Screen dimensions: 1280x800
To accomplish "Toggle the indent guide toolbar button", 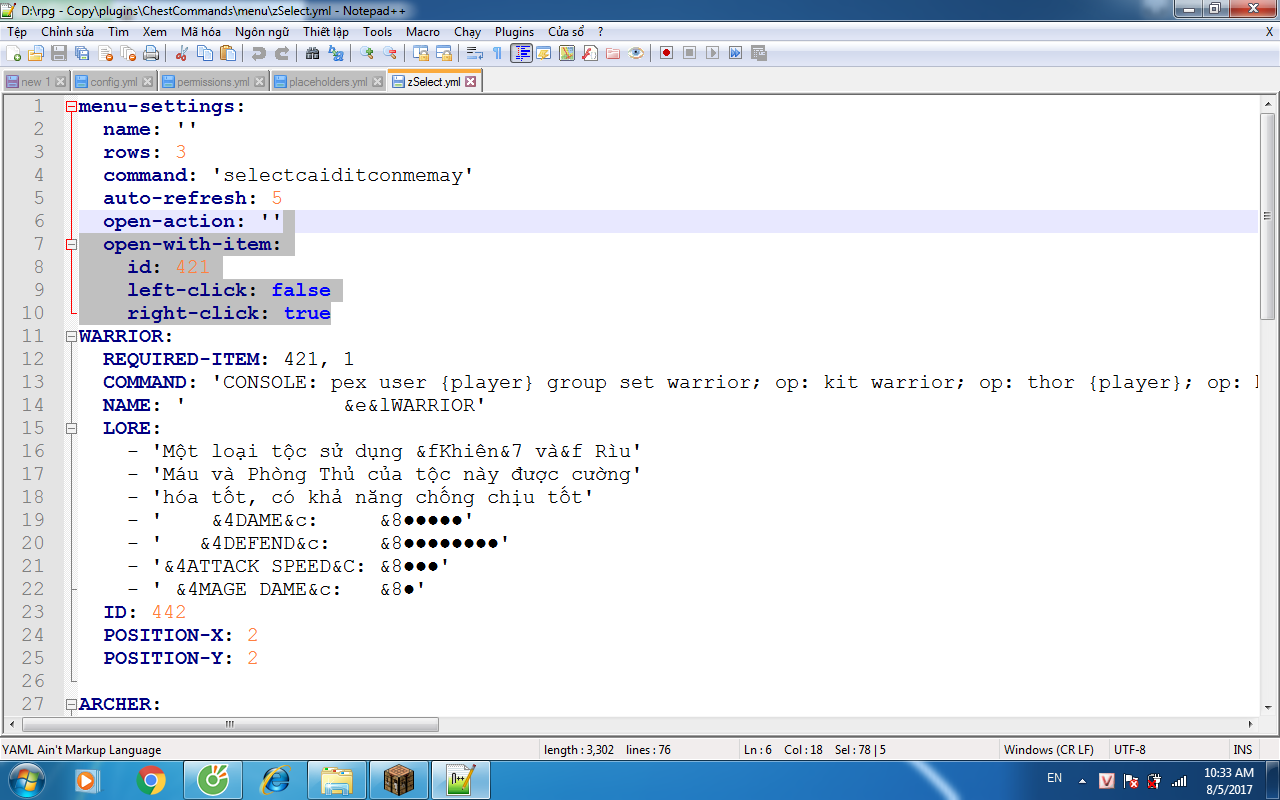I will (x=521, y=53).
